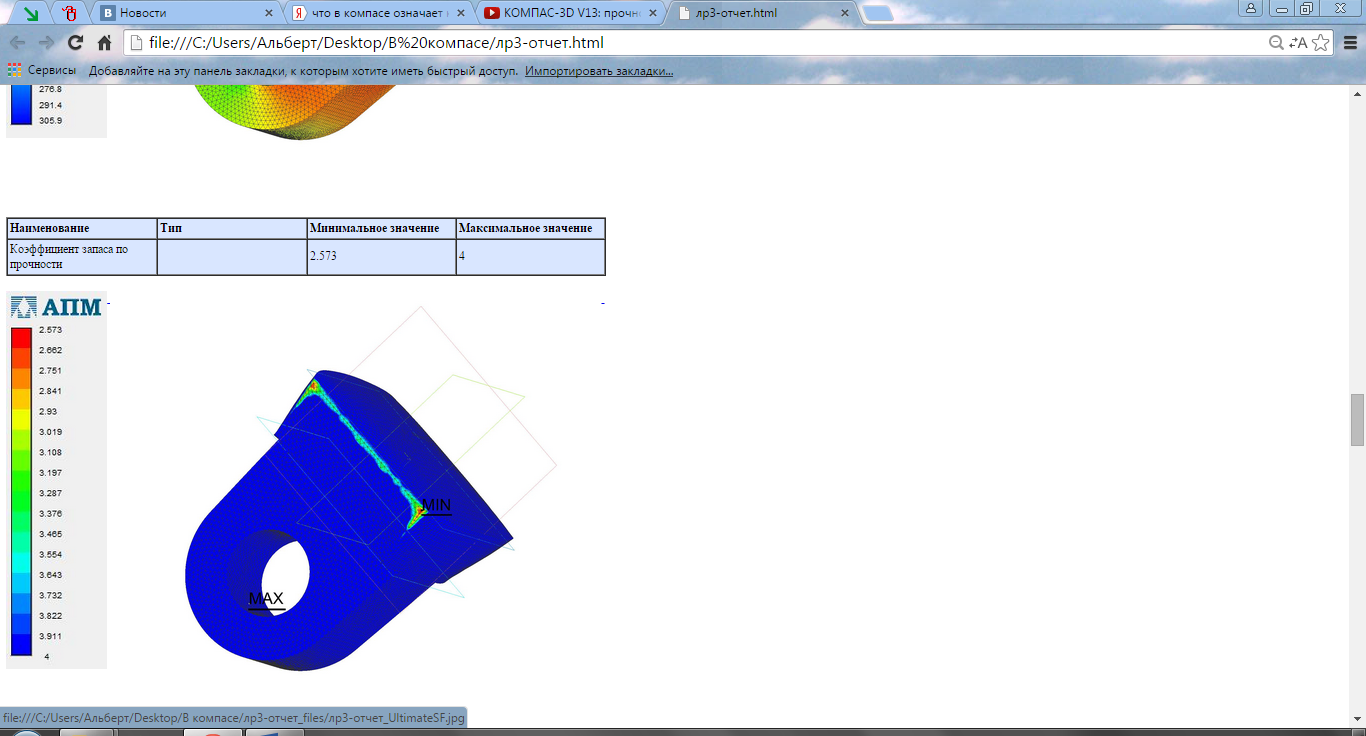
Task: Click the maximum value cell showing 4
Action: pyautogui.click(x=530, y=256)
